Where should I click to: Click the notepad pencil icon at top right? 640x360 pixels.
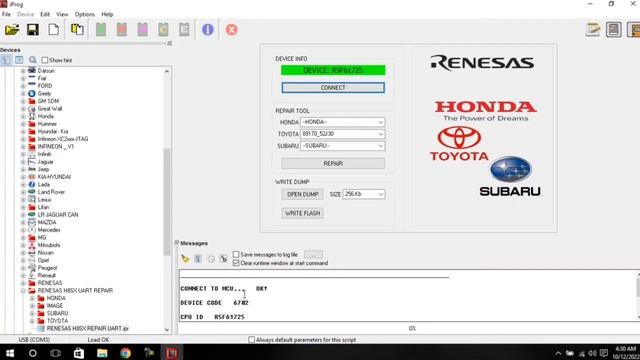pos(593,29)
